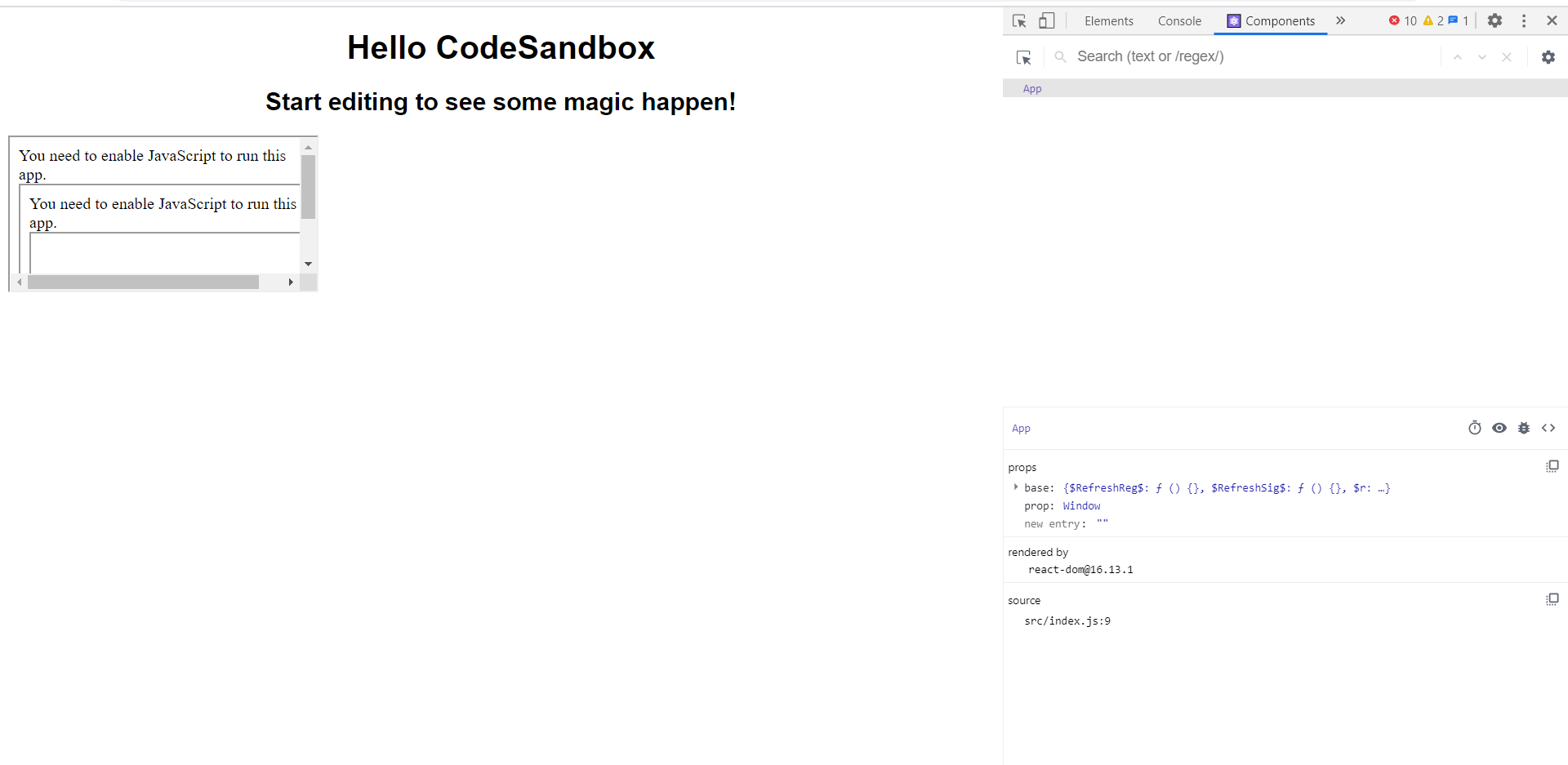The image size is (1568, 765).
Task: Click iframe horizontal scrollbar left arrow
Action: pyautogui.click(x=19, y=282)
